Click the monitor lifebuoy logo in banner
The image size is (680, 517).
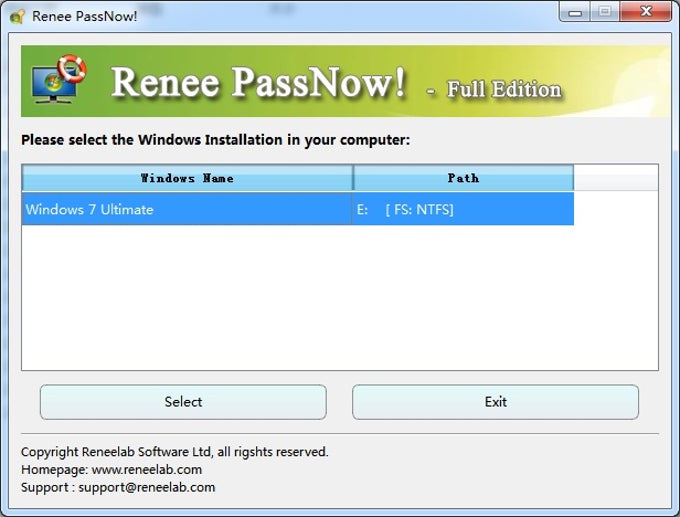coord(59,79)
